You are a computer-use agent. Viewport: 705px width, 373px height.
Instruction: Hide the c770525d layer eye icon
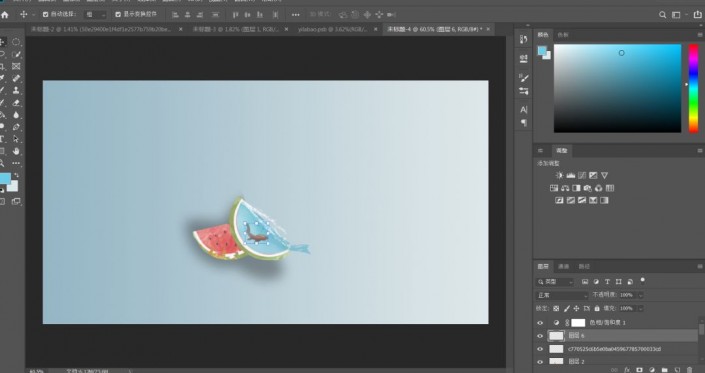540,349
